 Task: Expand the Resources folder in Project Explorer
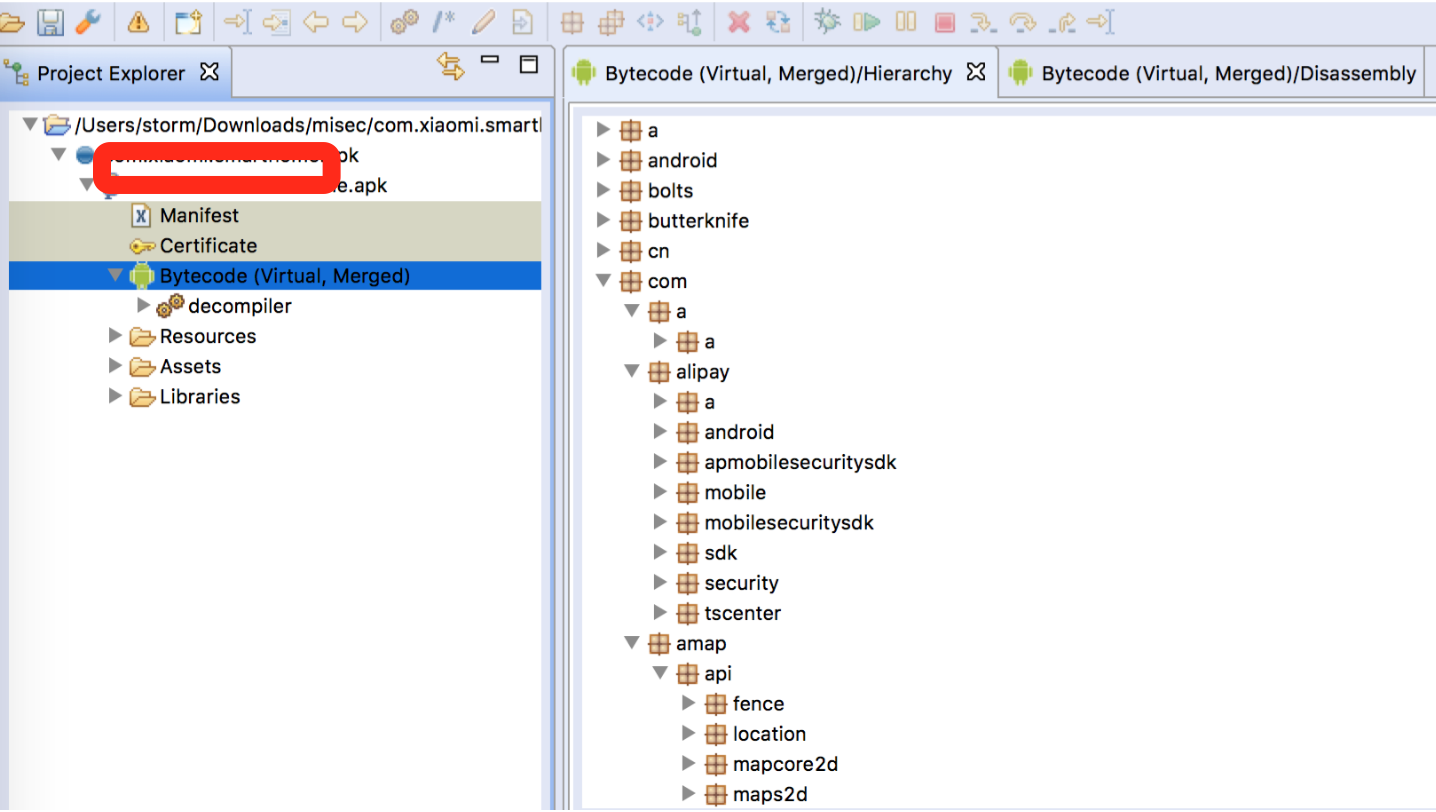pyautogui.click(x=115, y=335)
